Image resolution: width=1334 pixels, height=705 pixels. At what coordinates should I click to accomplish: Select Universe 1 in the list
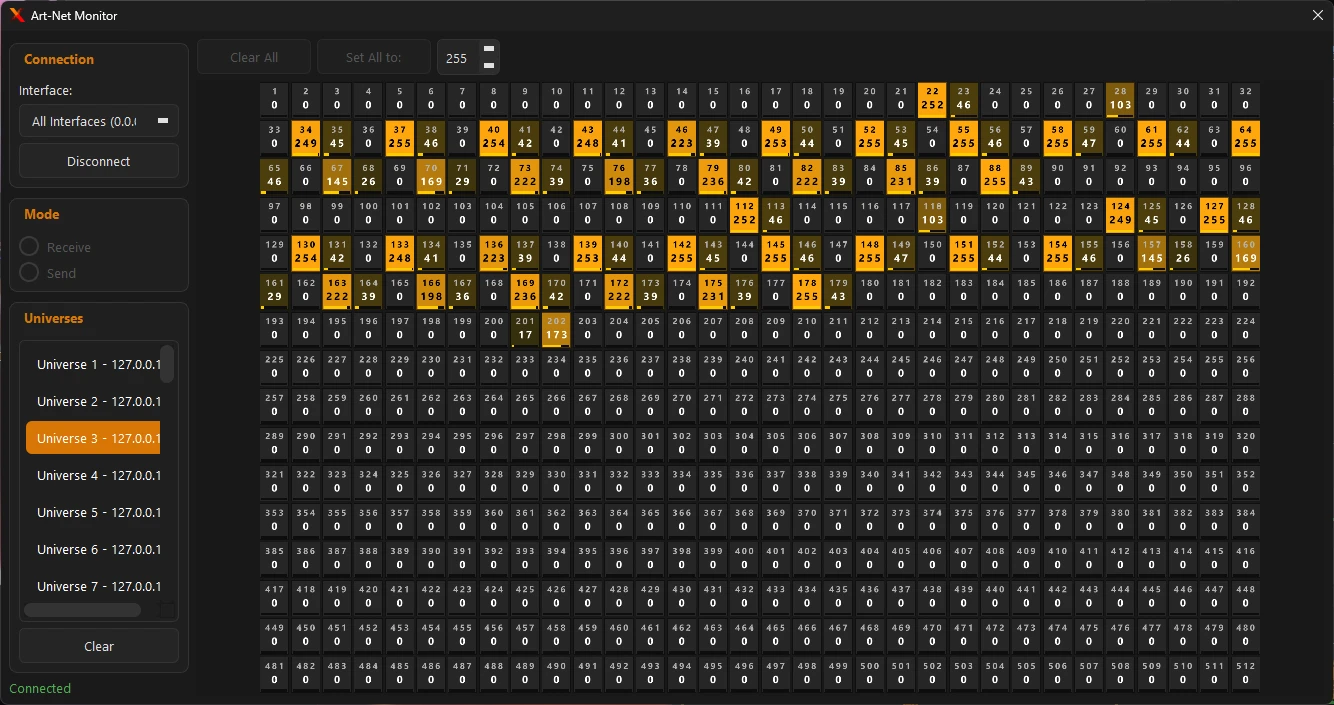[93, 365]
